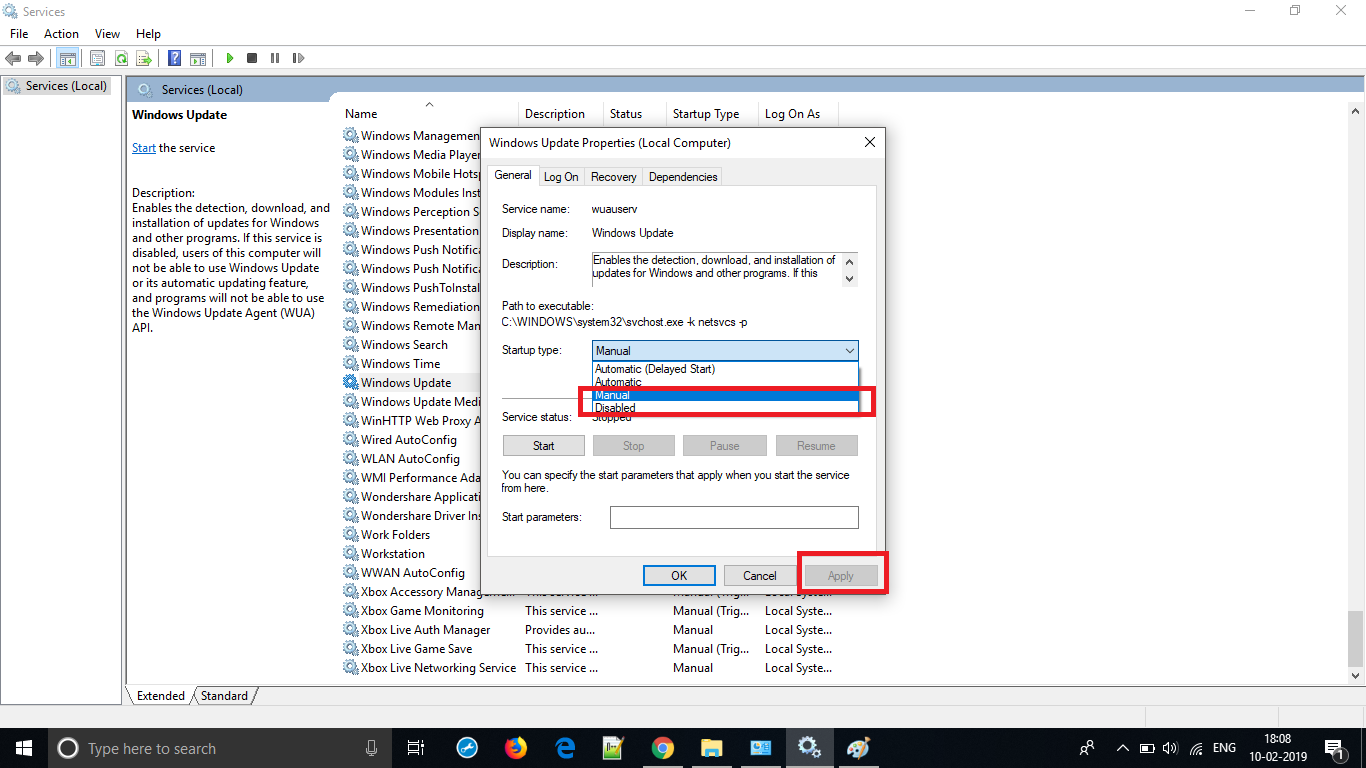Choose the Automatic startup type option

(x=725, y=382)
